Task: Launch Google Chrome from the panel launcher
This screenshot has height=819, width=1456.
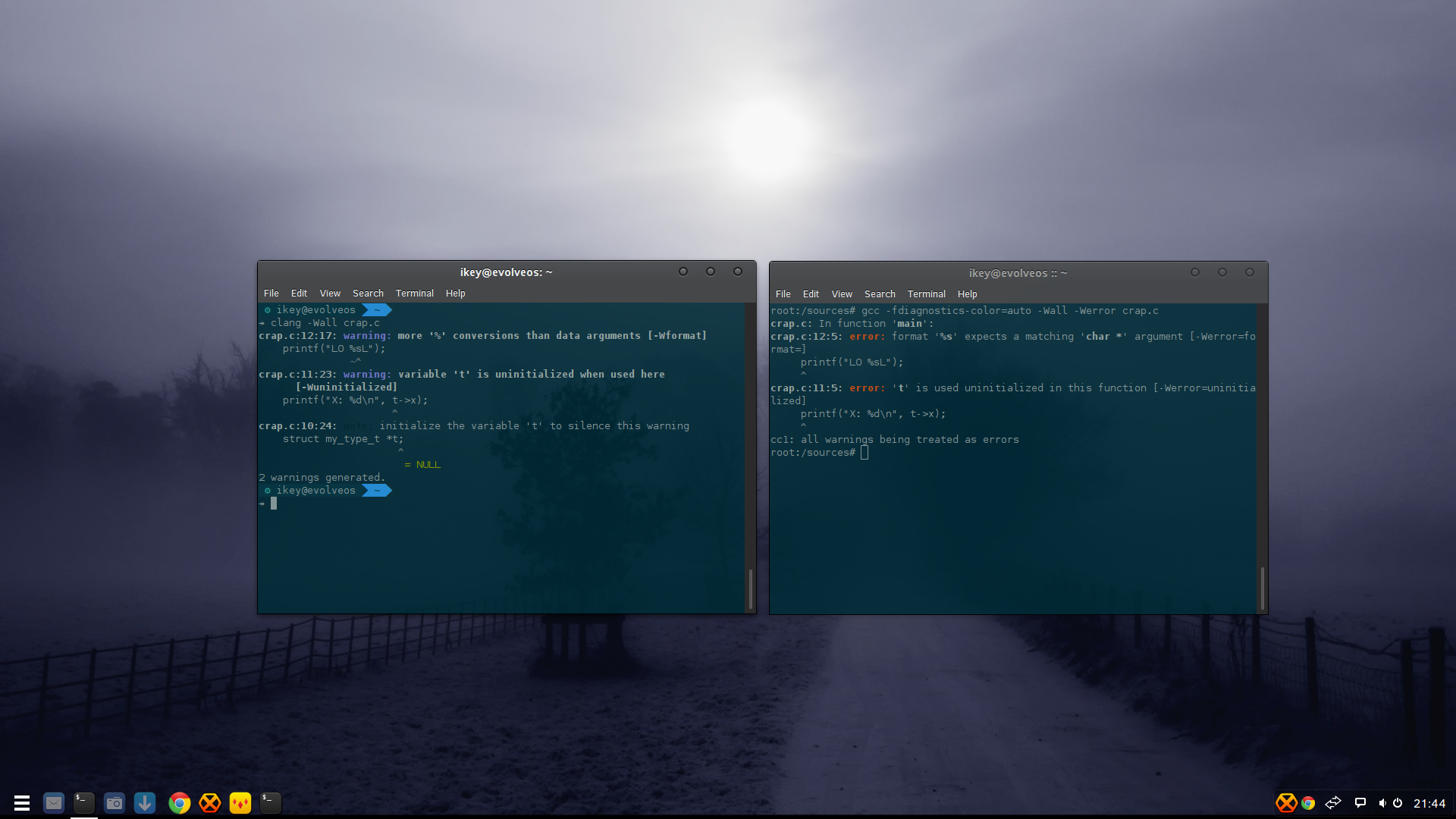Action: click(180, 802)
